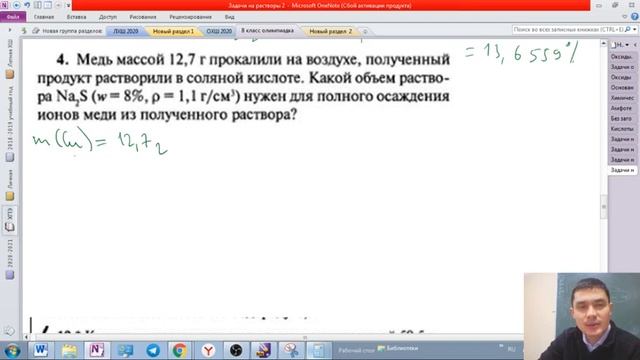Image resolution: width=640 pixels, height=360 pixels.
Task: Open the Вставка ribbon tab
Action: click(x=76, y=17)
